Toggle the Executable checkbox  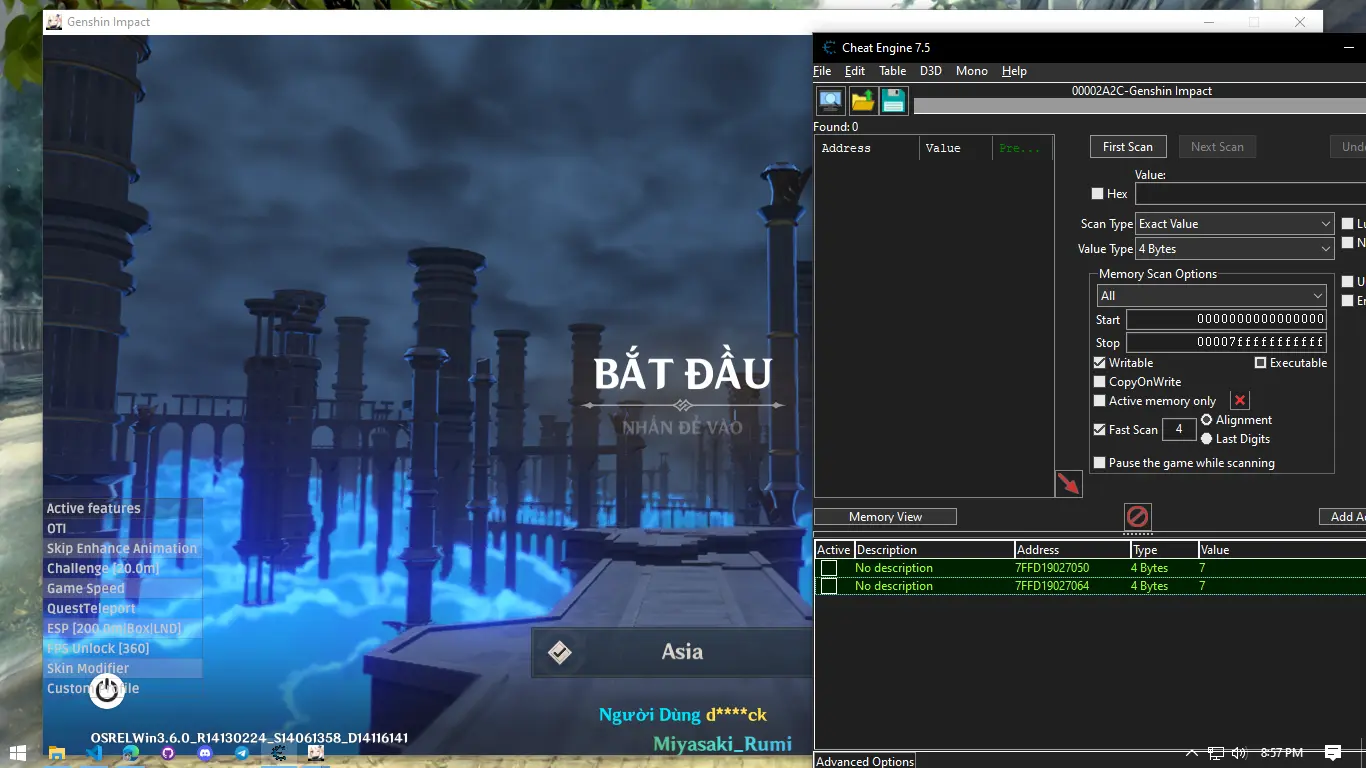click(1261, 363)
